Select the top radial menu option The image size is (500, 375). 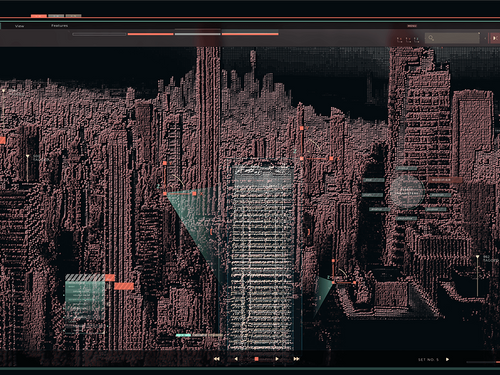[x=407, y=169]
